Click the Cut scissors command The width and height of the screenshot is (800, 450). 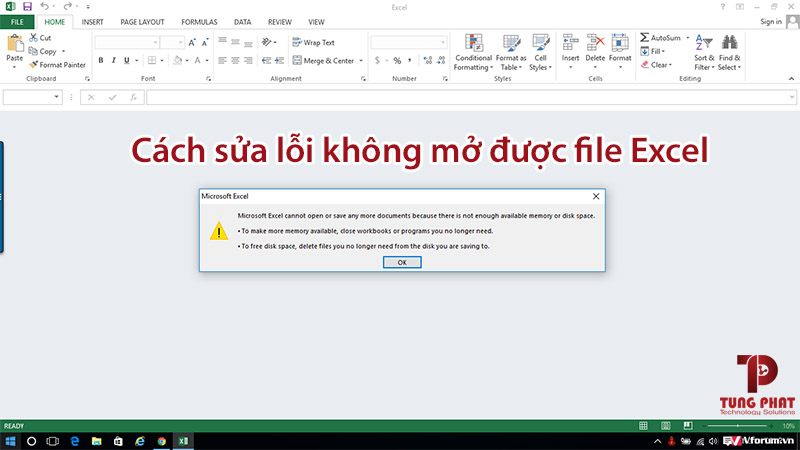click(x=40, y=38)
